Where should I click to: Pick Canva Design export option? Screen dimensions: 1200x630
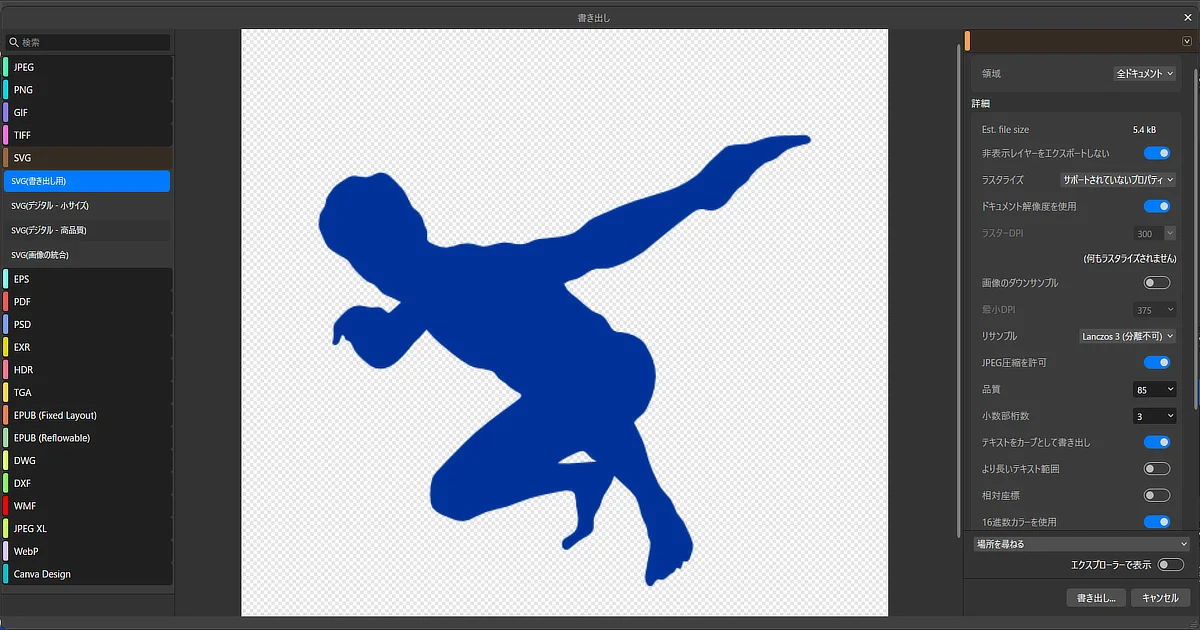click(x=87, y=574)
